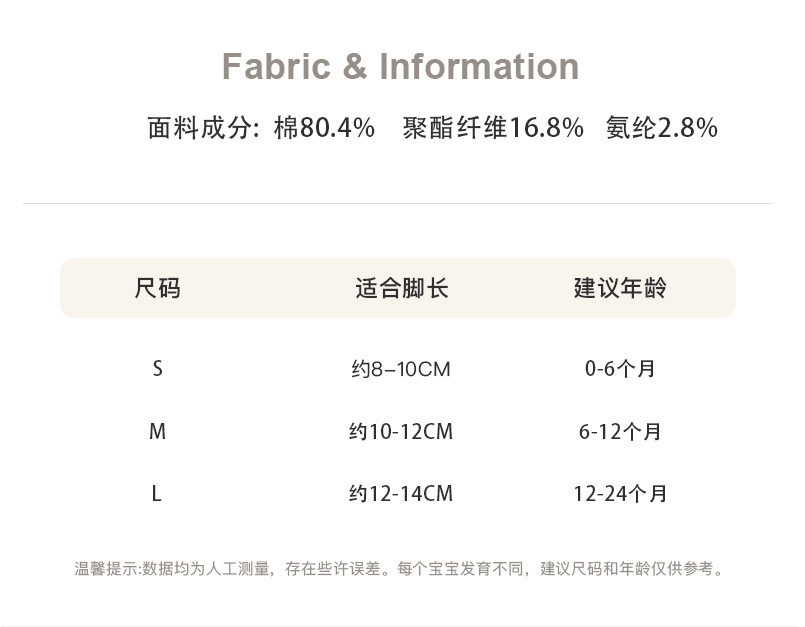Click the 12-24个月 age cell
Viewport: 805px width, 627px height.
(620, 494)
